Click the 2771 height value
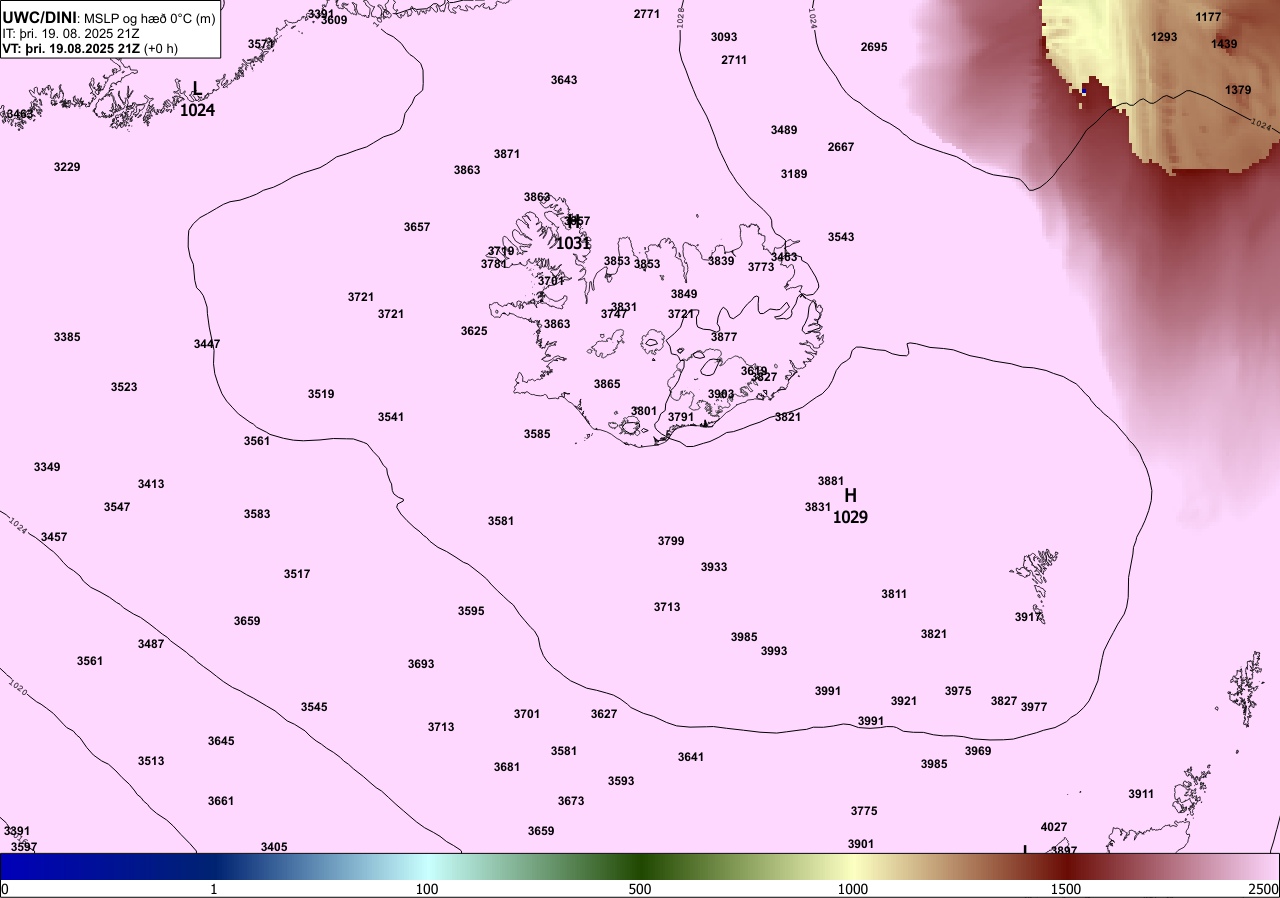Image resolution: width=1280 pixels, height=898 pixels. click(647, 14)
